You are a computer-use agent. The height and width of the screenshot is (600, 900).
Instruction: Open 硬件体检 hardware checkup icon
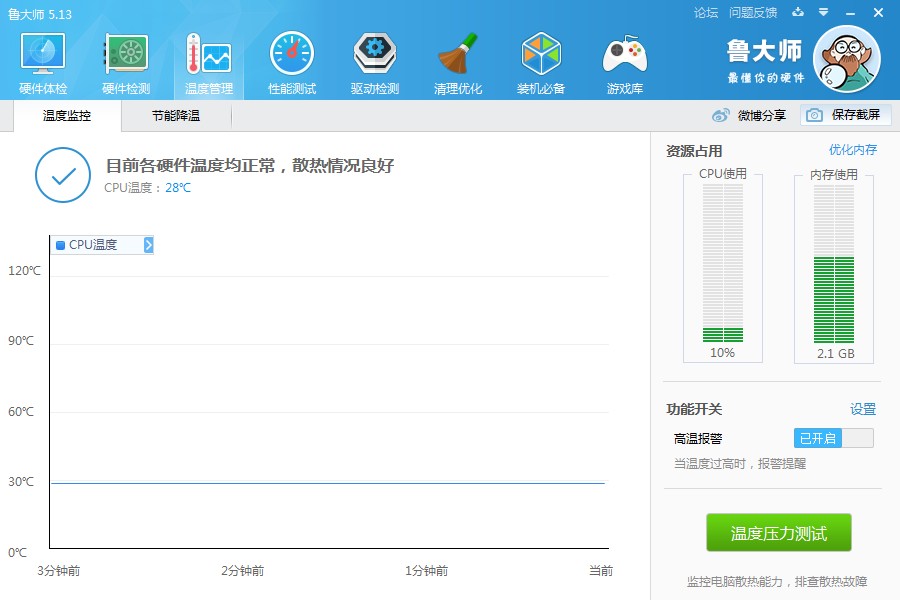pos(43,53)
